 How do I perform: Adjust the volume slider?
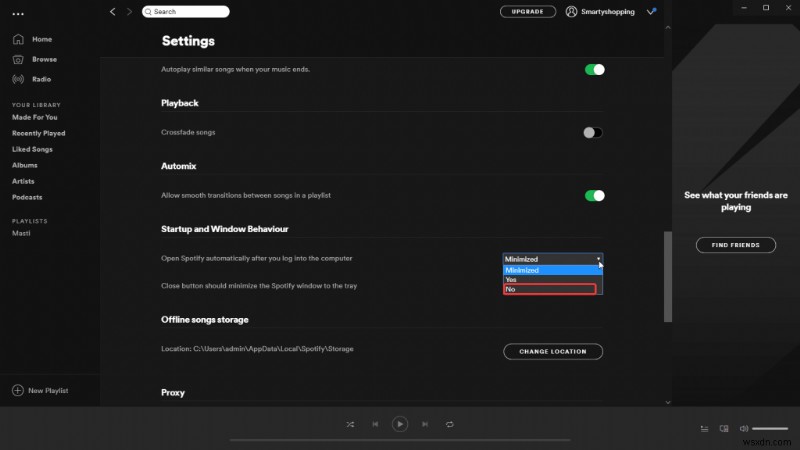point(770,429)
